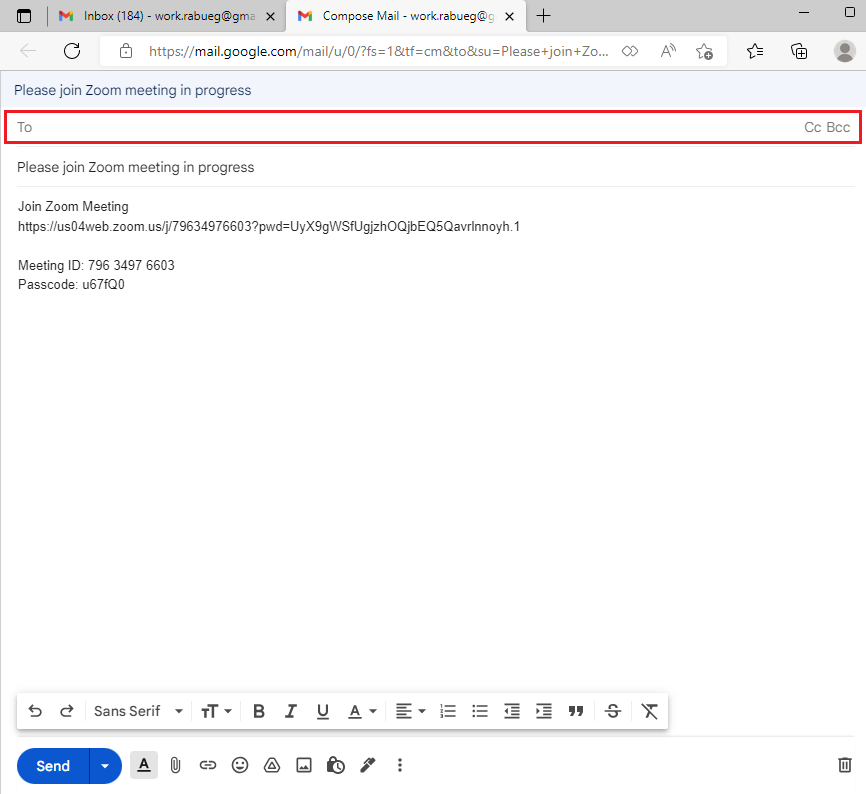866x794 pixels.
Task: Toggle the formatting options toolbar
Action: click(x=144, y=765)
